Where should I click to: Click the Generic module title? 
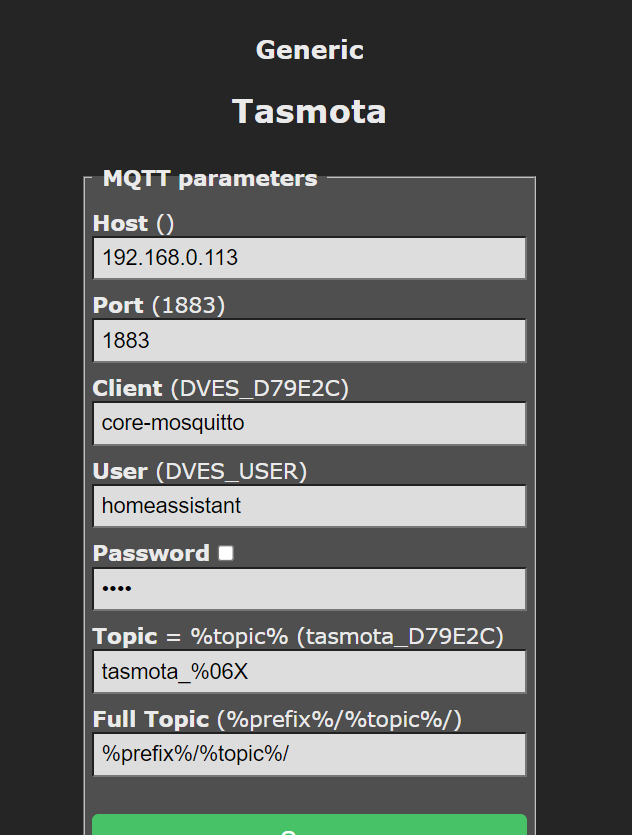(x=310, y=50)
